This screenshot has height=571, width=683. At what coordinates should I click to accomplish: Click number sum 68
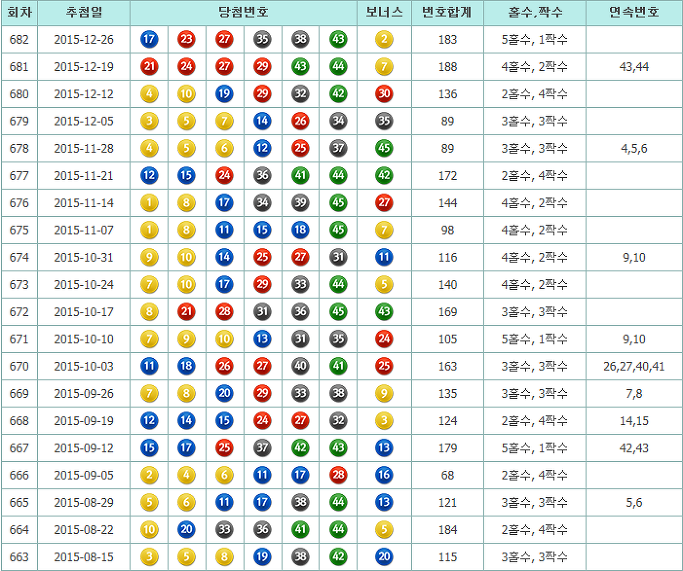(447, 475)
